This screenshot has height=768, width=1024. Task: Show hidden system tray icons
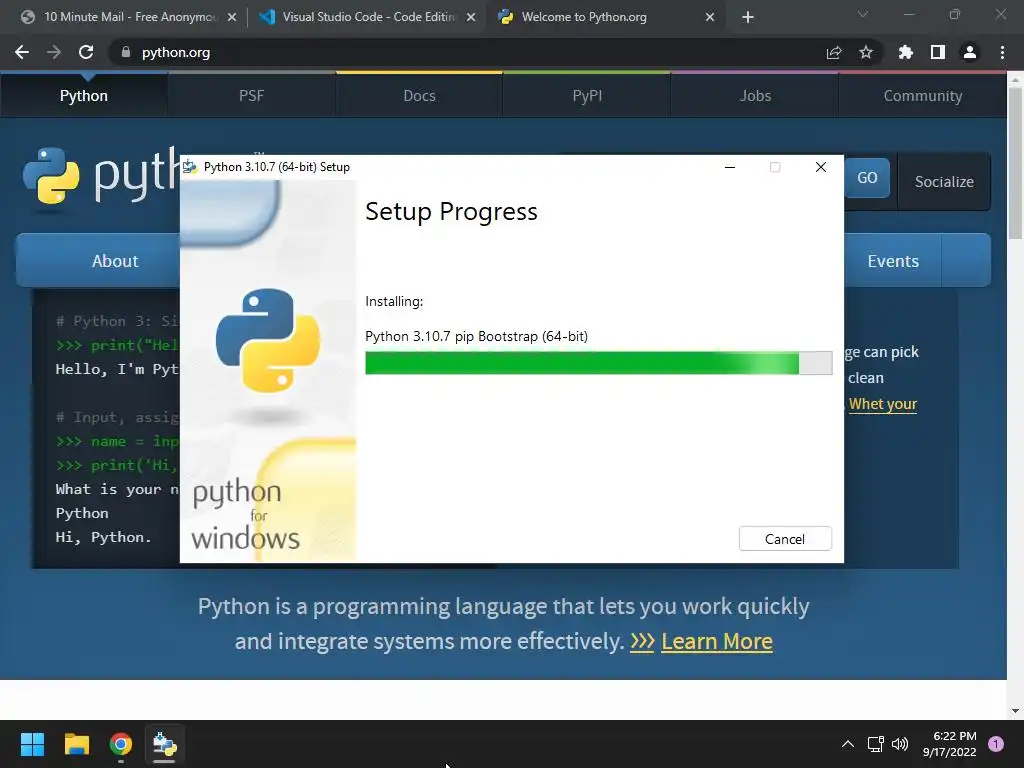pyautogui.click(x=848, y=744)
